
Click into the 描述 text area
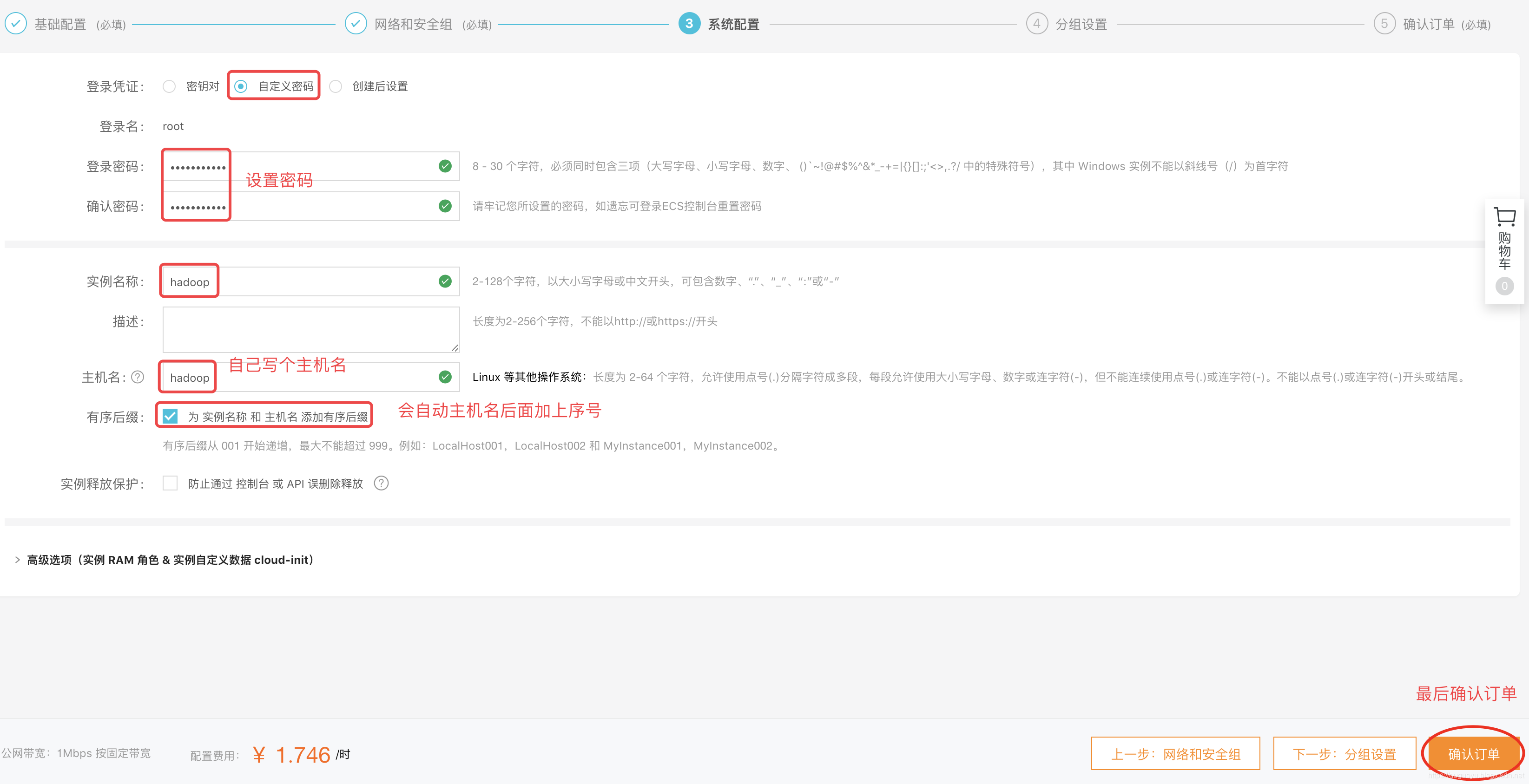(x=311, y=329)
